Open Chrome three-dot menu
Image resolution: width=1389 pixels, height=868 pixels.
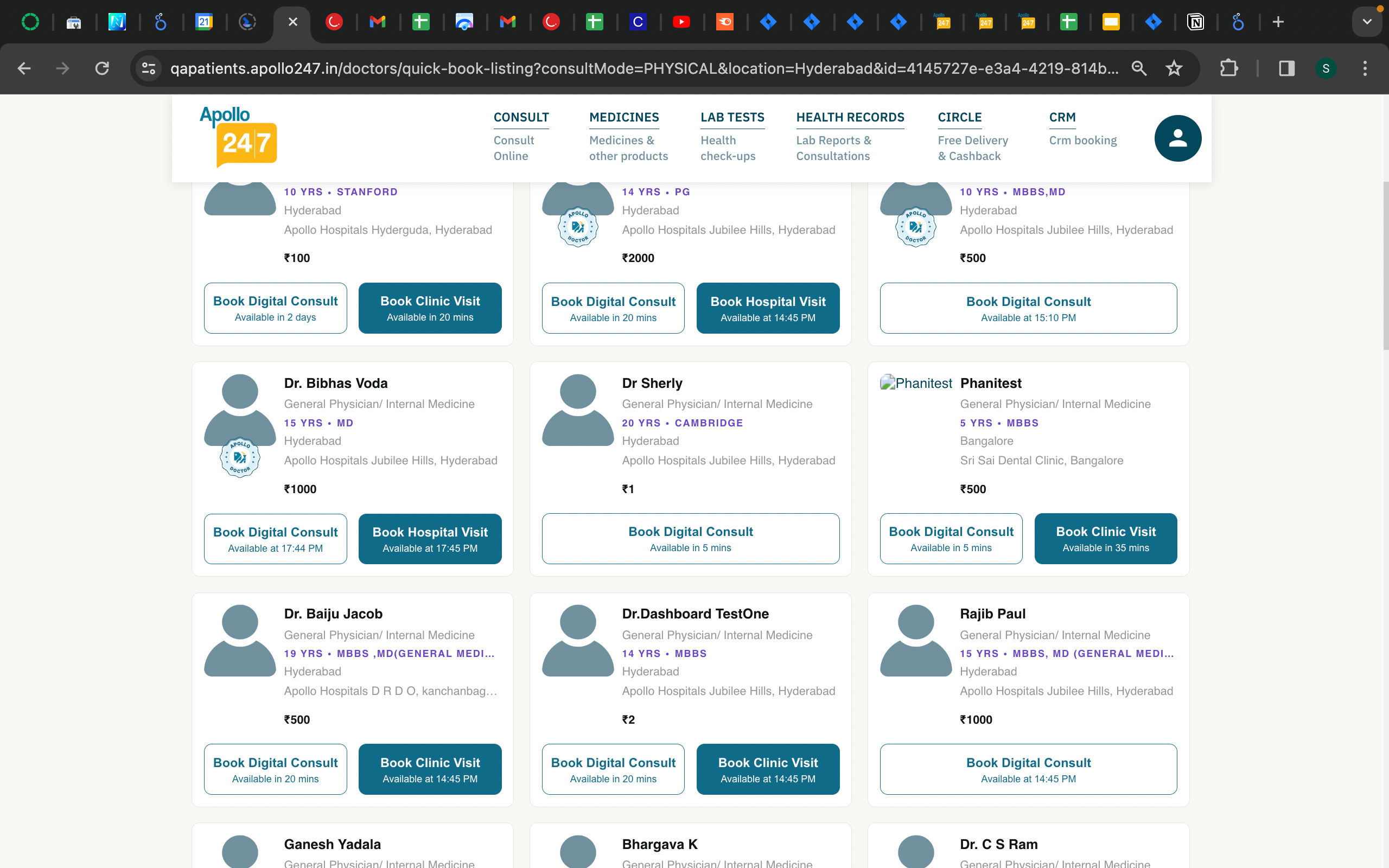tap(1365, 68)
